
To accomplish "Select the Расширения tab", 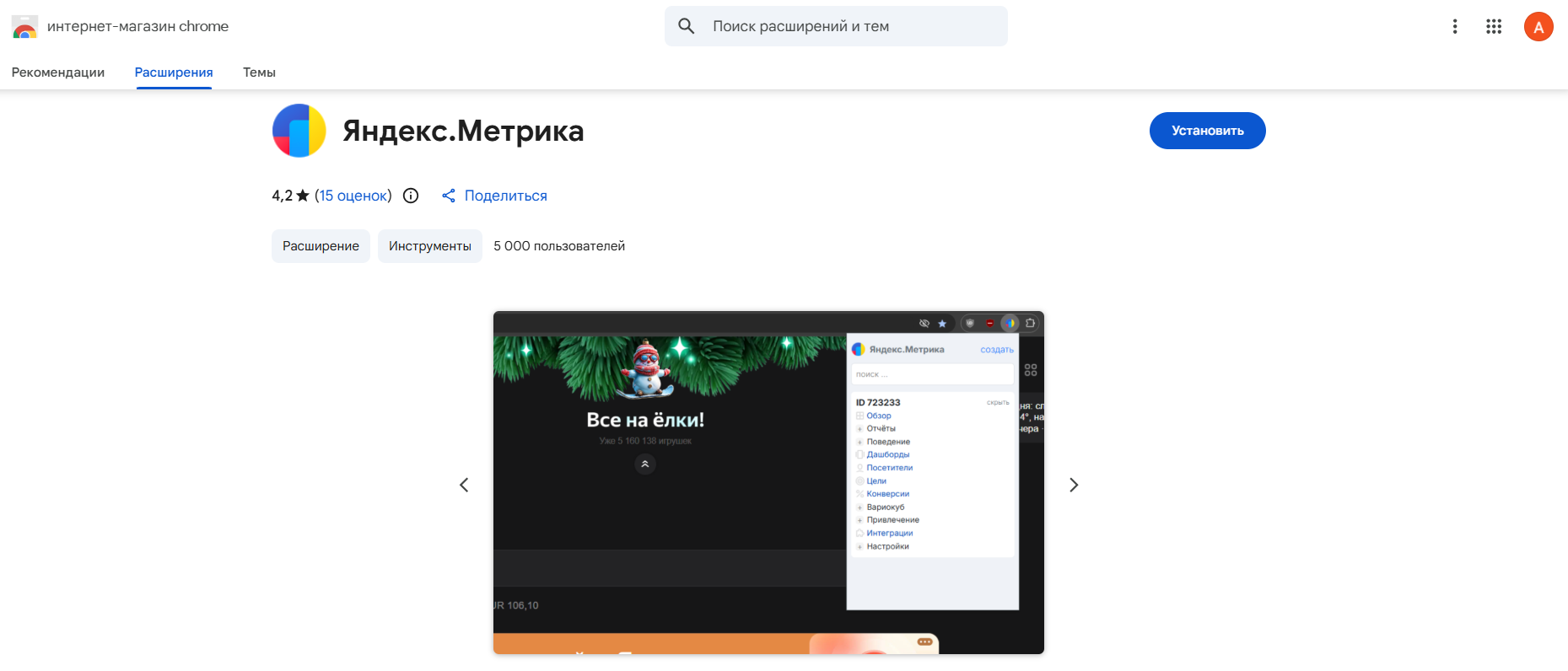I will (x=174, y=72).
